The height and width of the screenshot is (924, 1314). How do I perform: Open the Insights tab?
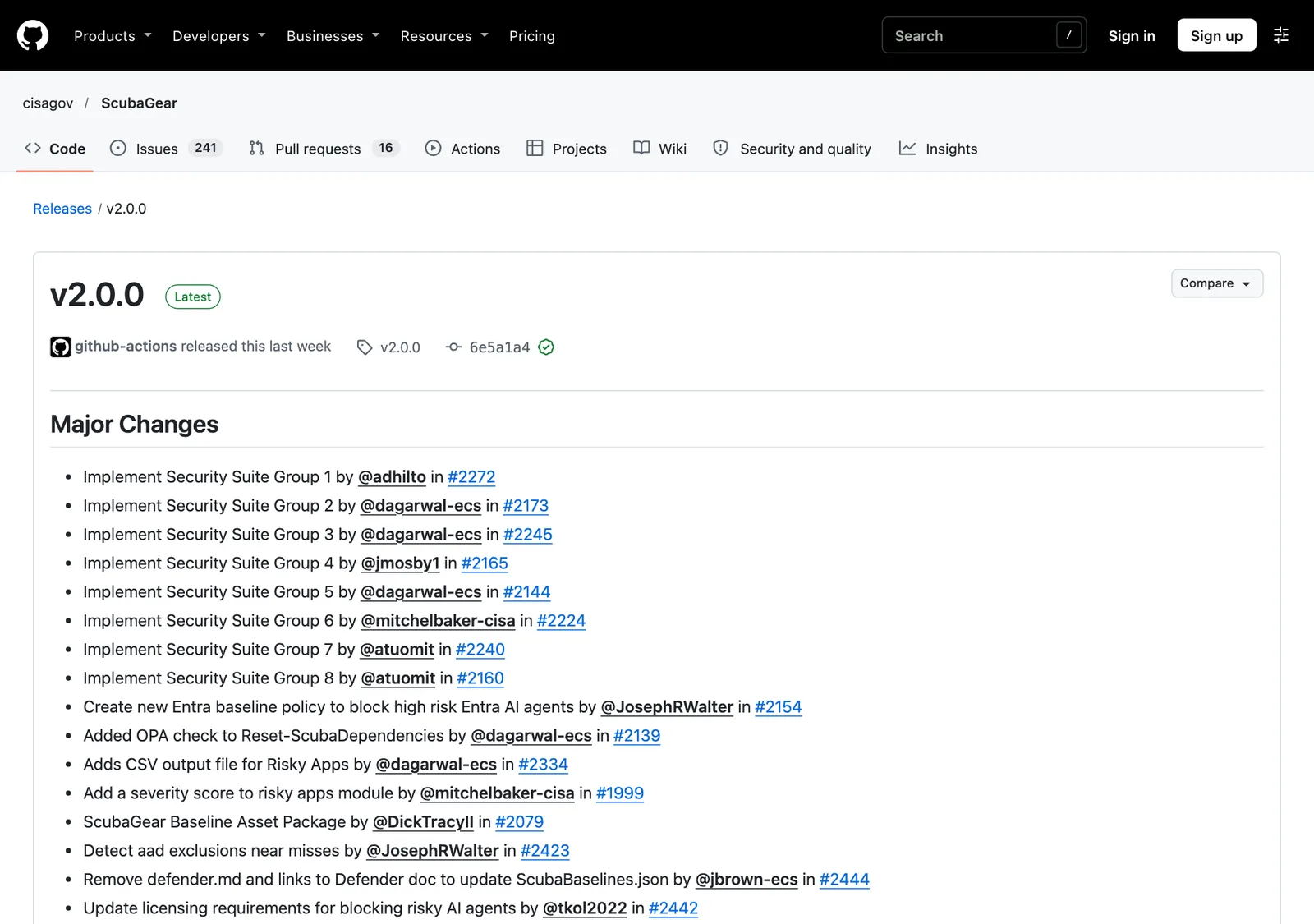point(938,149)
